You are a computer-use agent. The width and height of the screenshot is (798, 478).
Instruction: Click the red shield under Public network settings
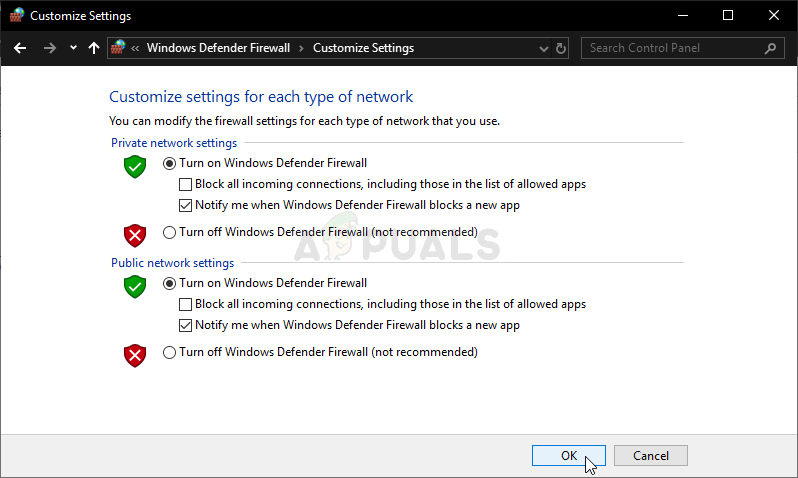point(134,355)
